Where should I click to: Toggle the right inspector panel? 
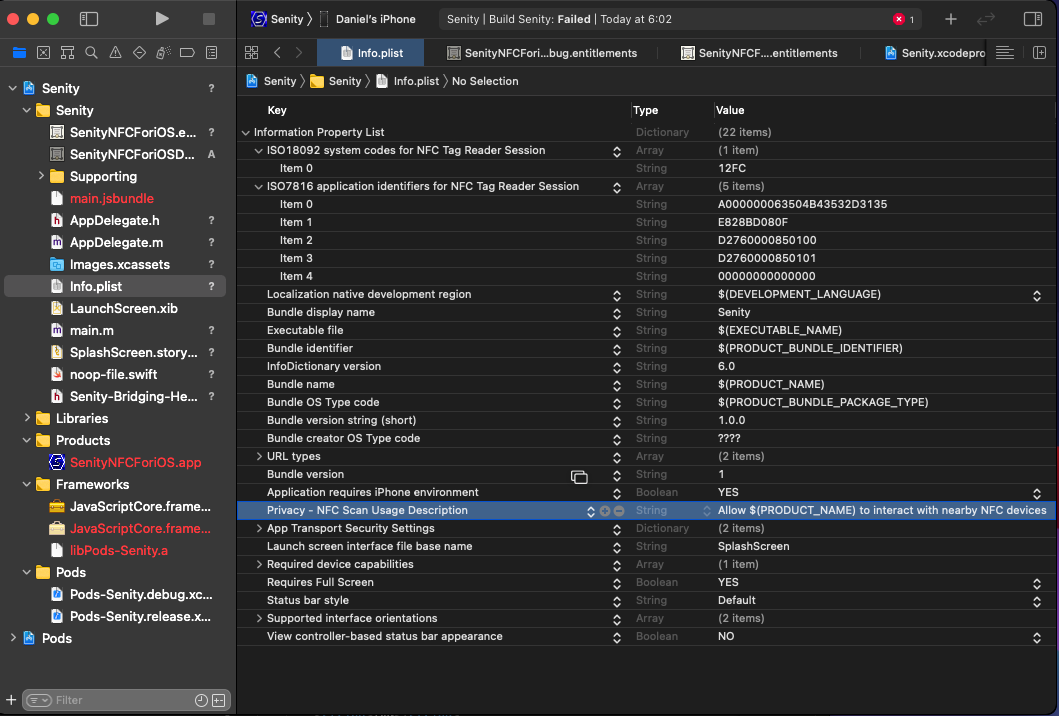point(1033,19)
